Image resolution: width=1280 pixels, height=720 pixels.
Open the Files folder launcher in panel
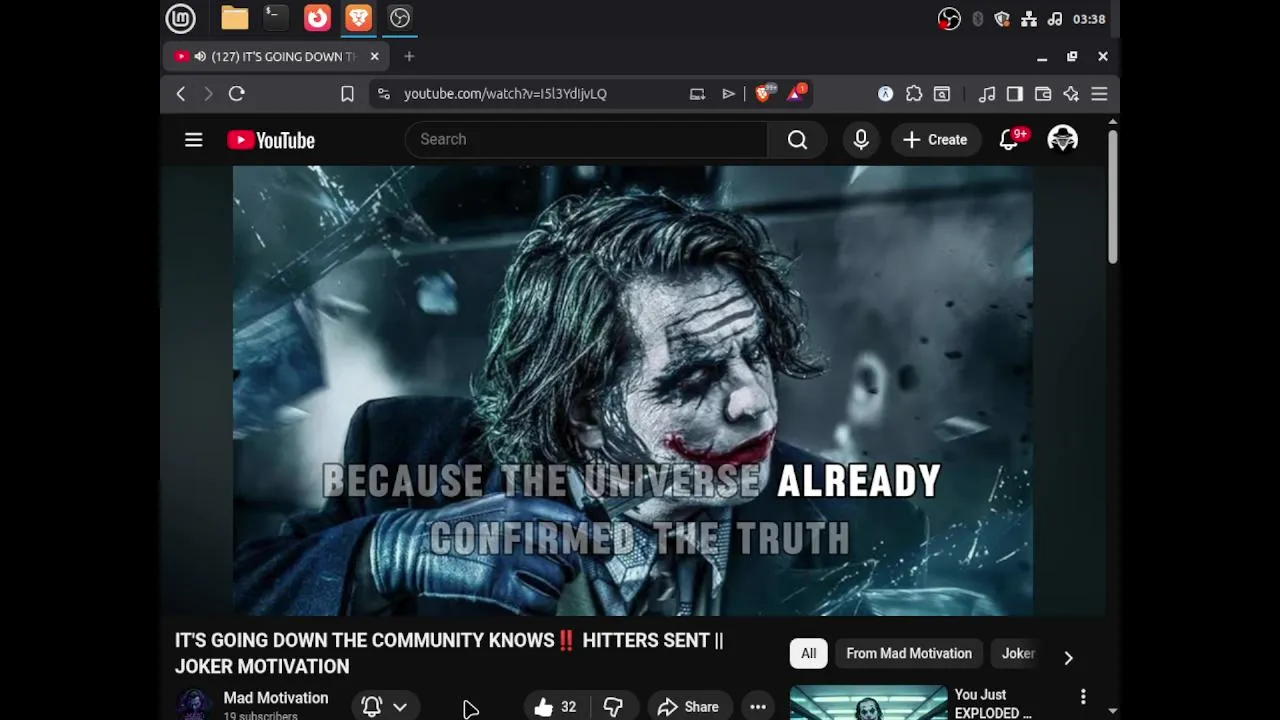[235, 18]
